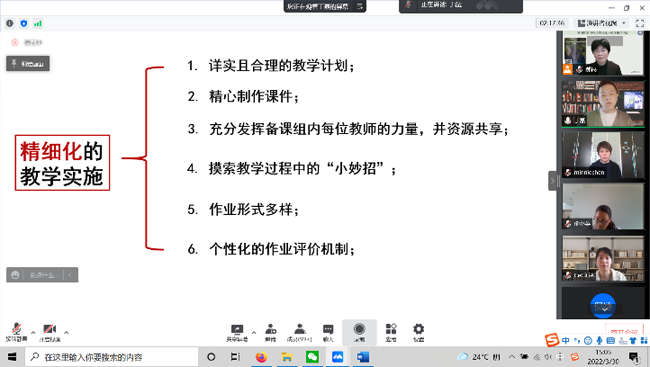Open Cortana circle icon
The image size is (650, 367).
[211, 357]
